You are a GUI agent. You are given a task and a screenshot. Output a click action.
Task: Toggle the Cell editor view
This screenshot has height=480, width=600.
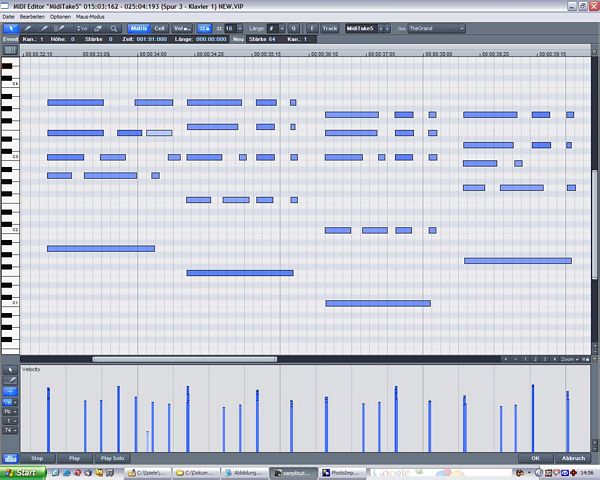coord(159,28)
